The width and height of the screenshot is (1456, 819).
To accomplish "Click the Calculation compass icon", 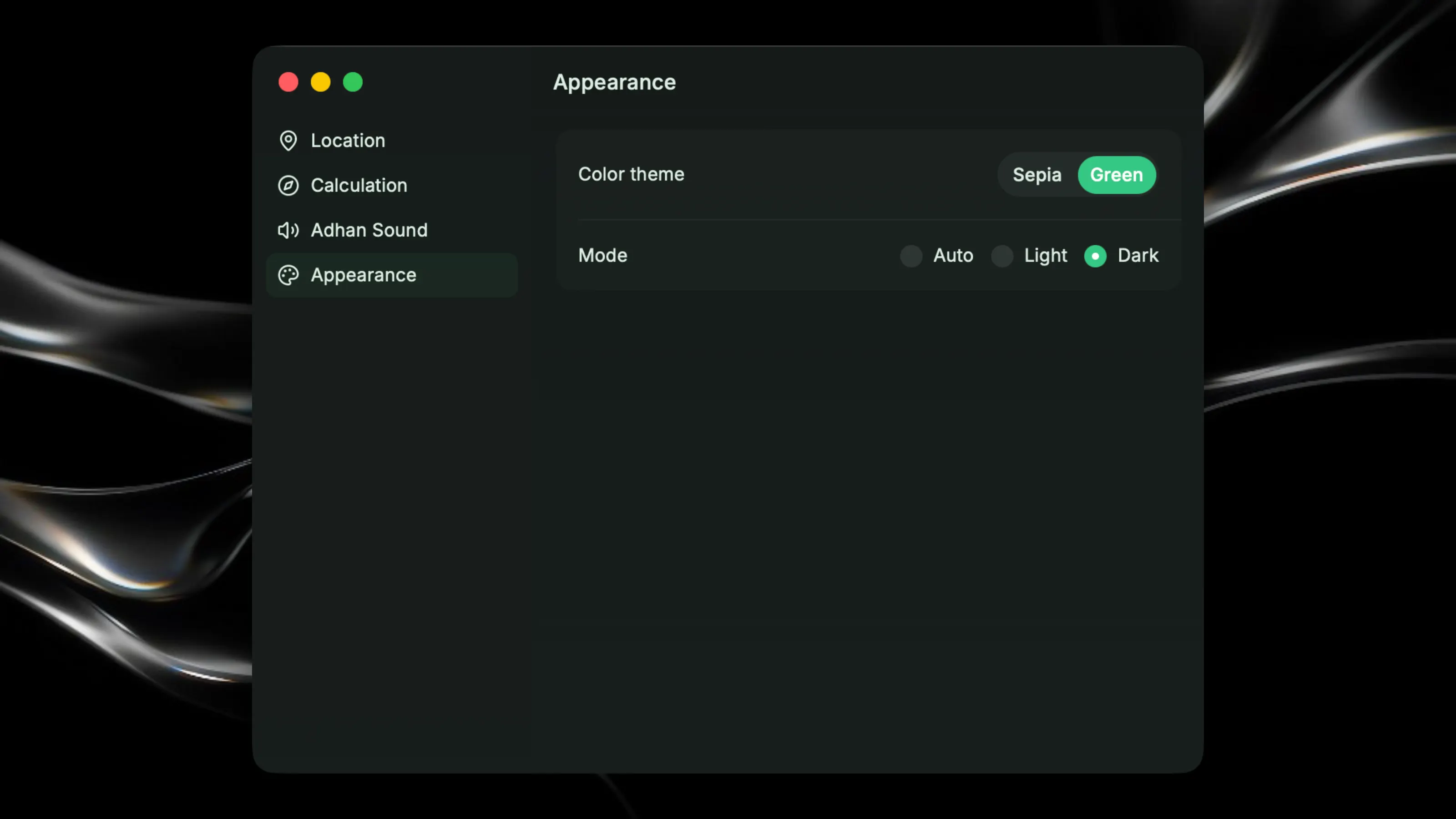I will tap(288, 185).
